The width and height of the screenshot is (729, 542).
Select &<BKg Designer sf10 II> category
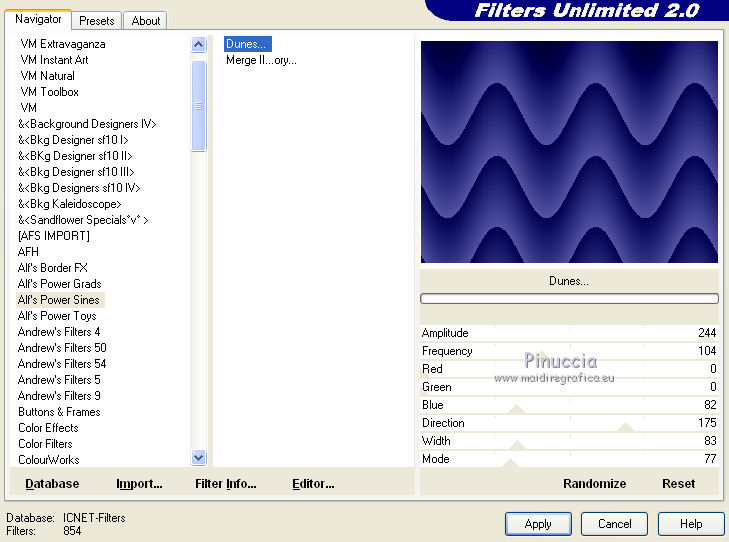[x=75, y=156]
